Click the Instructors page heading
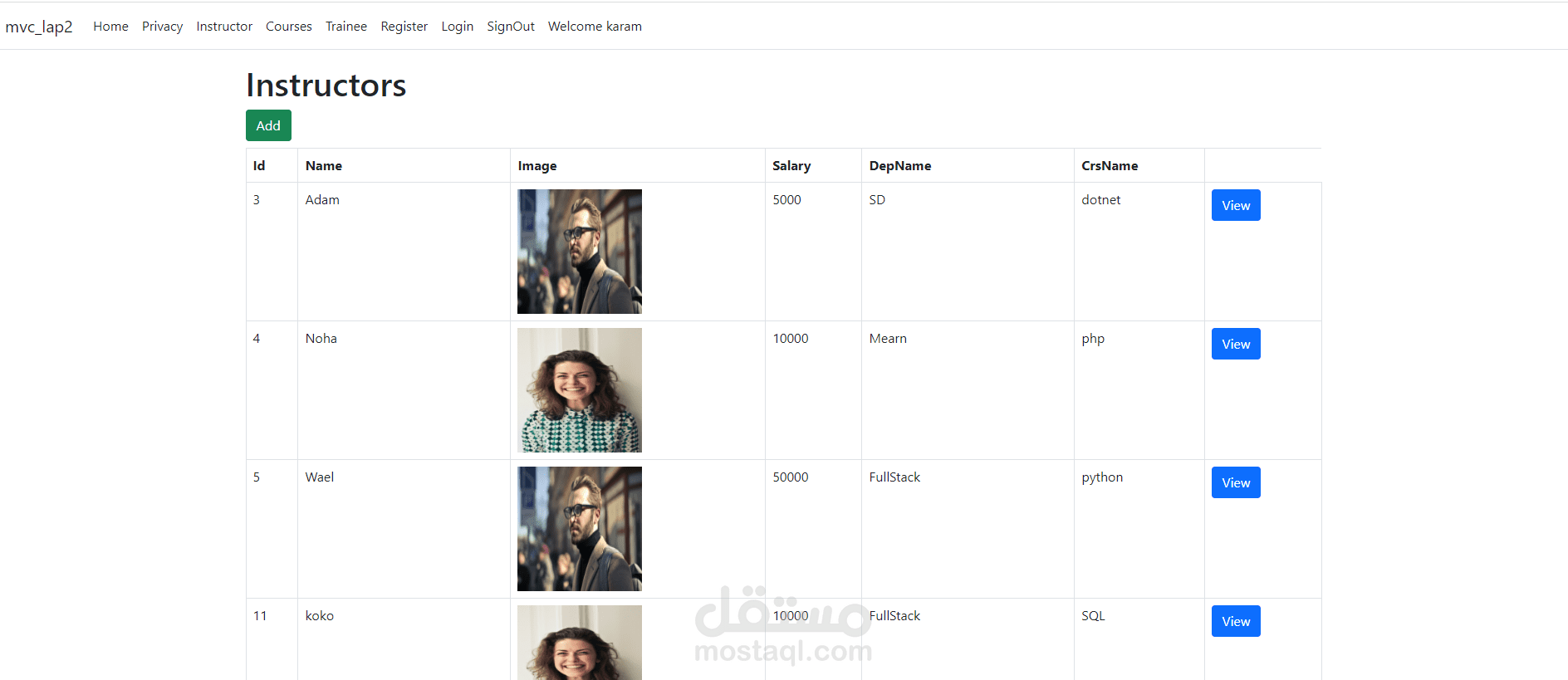Image resolution: width=1568 pixels, height=680 pixels. 326,86
